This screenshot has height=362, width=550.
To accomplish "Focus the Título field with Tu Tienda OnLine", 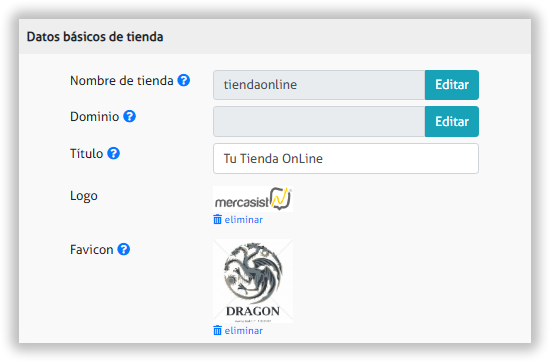I will pos(346,159).
